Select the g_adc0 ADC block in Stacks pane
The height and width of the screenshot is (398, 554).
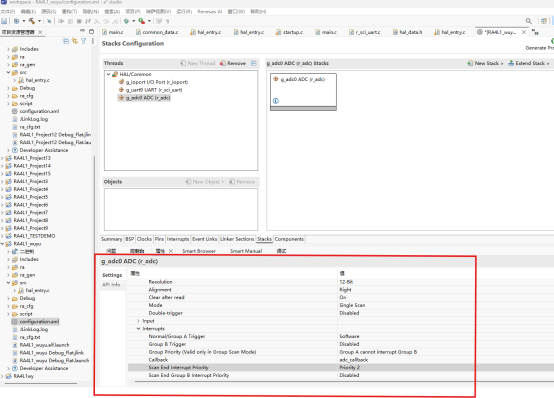tap(303, 92)
